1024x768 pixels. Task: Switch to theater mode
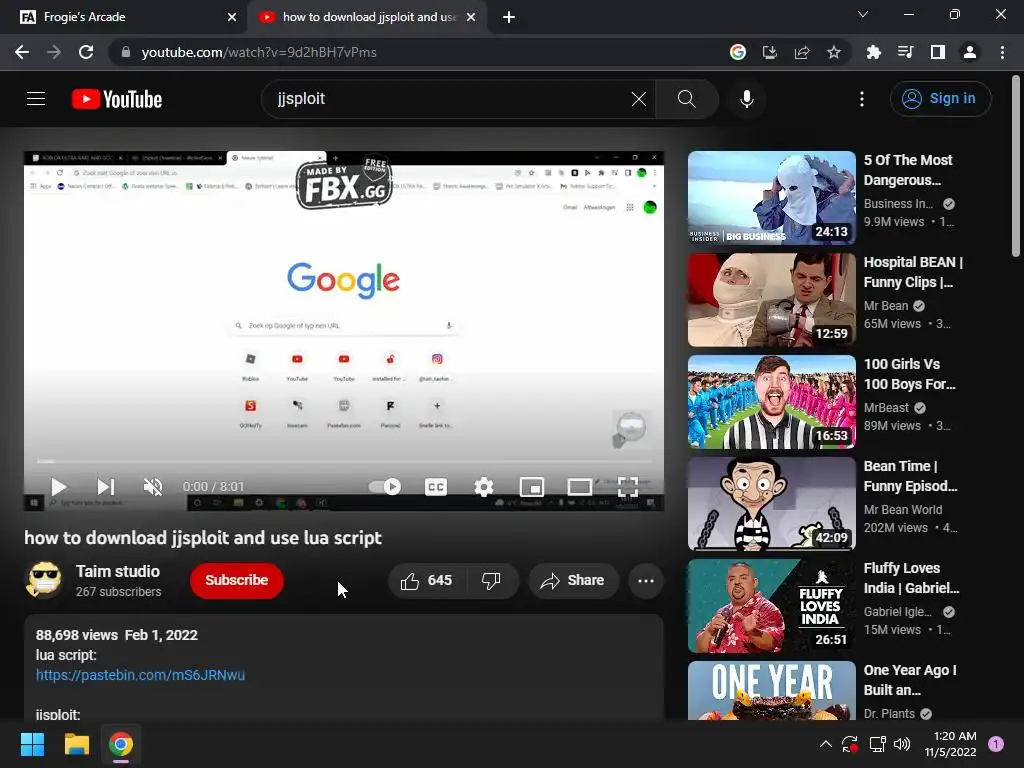point(579,487)
